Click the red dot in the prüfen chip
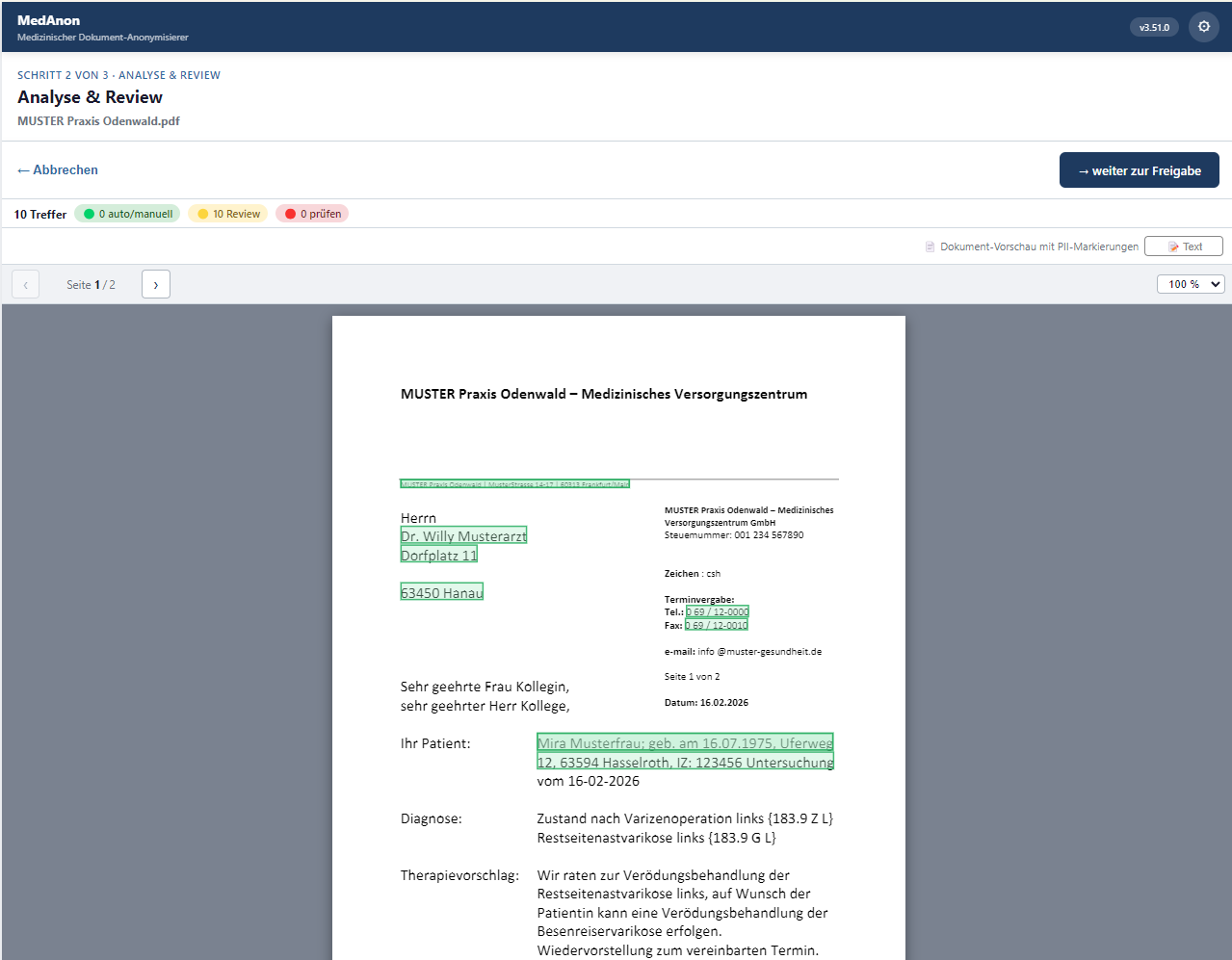1232x960 pixels. point(290,214)
